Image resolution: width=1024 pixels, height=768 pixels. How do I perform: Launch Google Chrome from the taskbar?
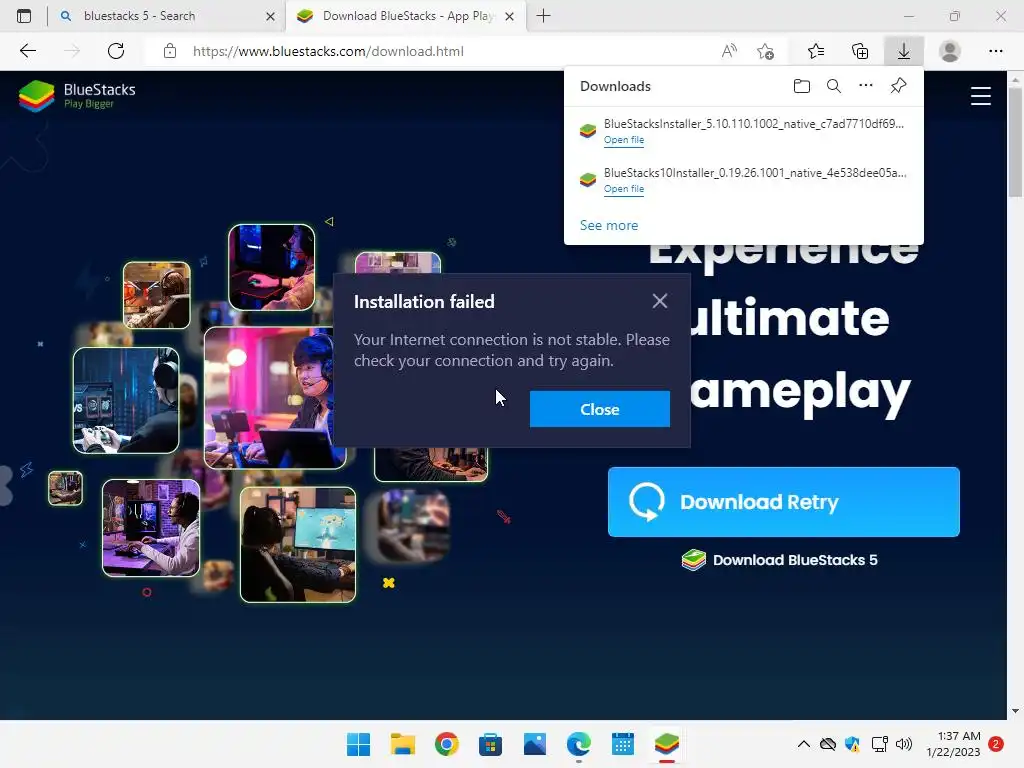click(447, 744)
